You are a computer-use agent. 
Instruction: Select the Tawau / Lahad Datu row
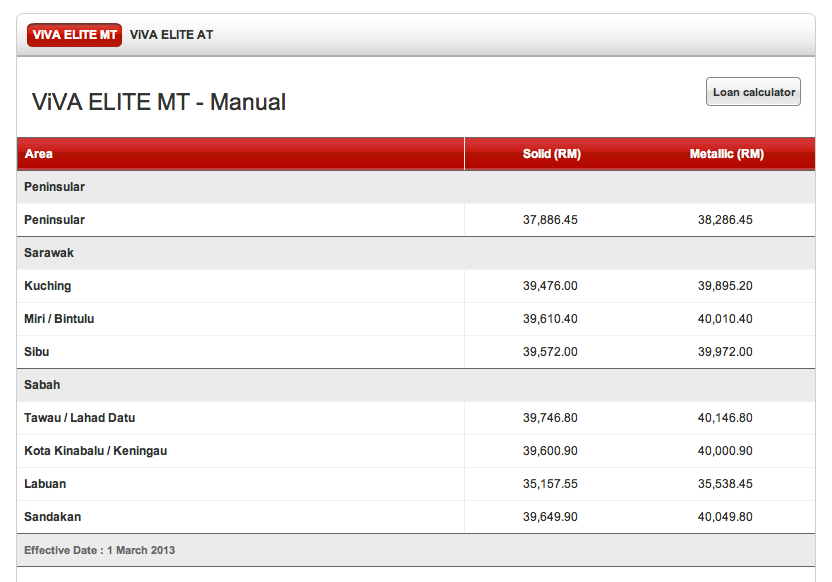click(x=416, y=418)
